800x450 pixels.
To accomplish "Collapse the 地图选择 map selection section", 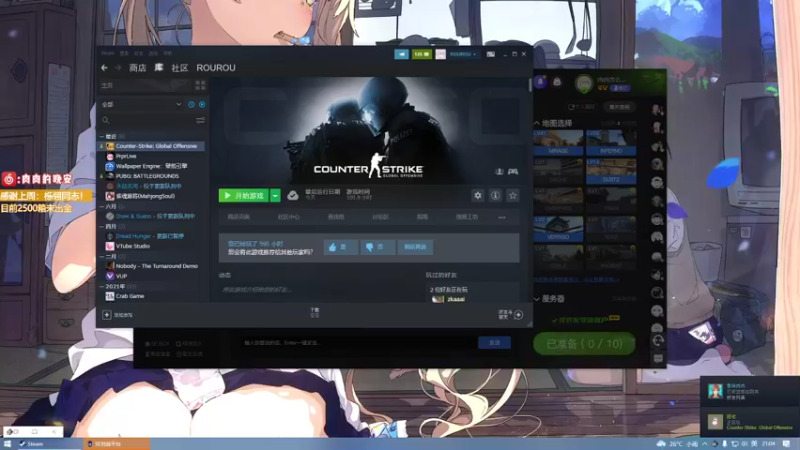I will tap(537, 123).
